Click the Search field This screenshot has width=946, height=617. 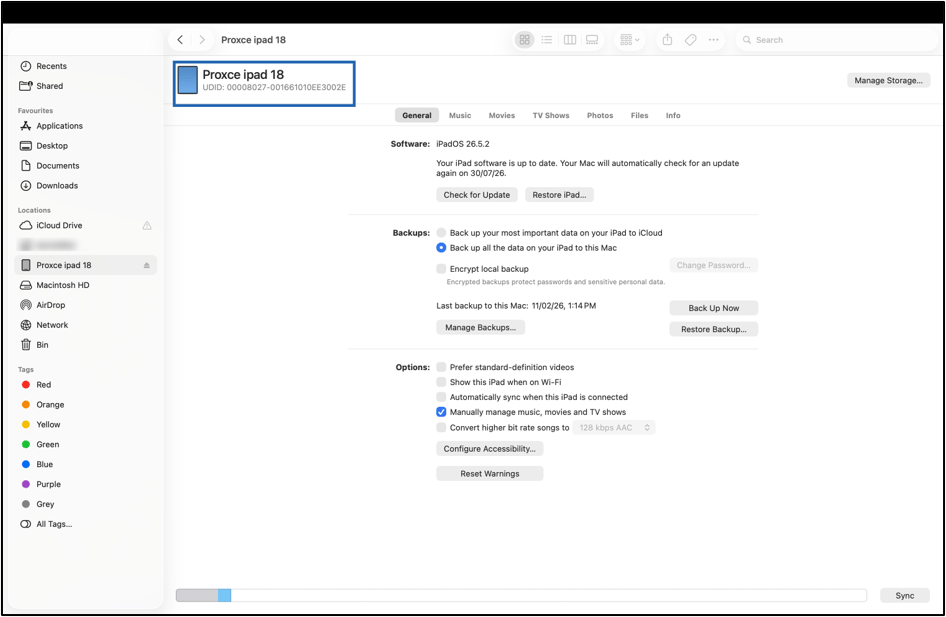click(836, 40)
